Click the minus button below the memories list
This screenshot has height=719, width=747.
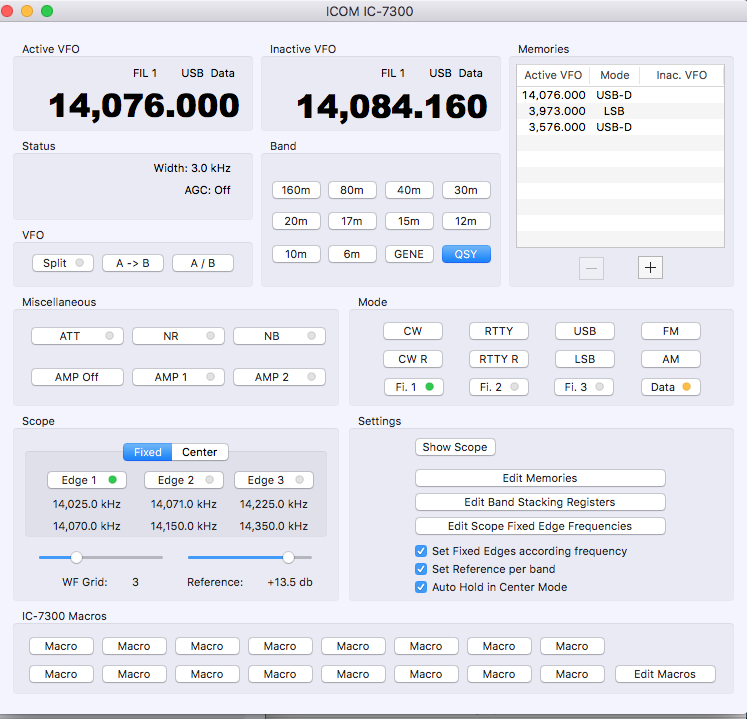coord(591,267)
